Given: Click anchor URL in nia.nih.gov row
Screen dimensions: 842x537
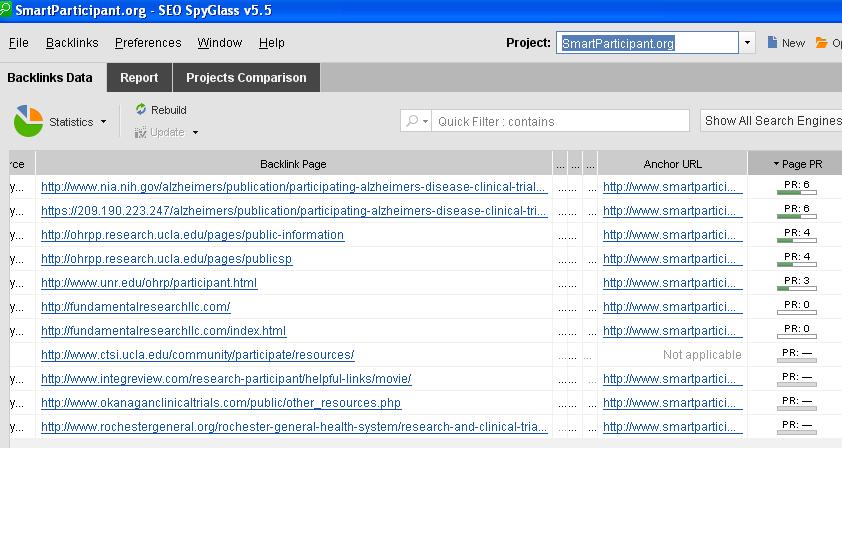Looking at the screenshot, I should tap(670, 187).
